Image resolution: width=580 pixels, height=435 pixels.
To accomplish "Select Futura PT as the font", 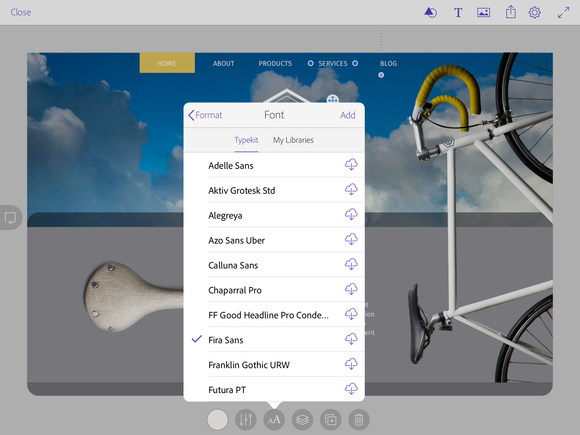I will point(274,390).
